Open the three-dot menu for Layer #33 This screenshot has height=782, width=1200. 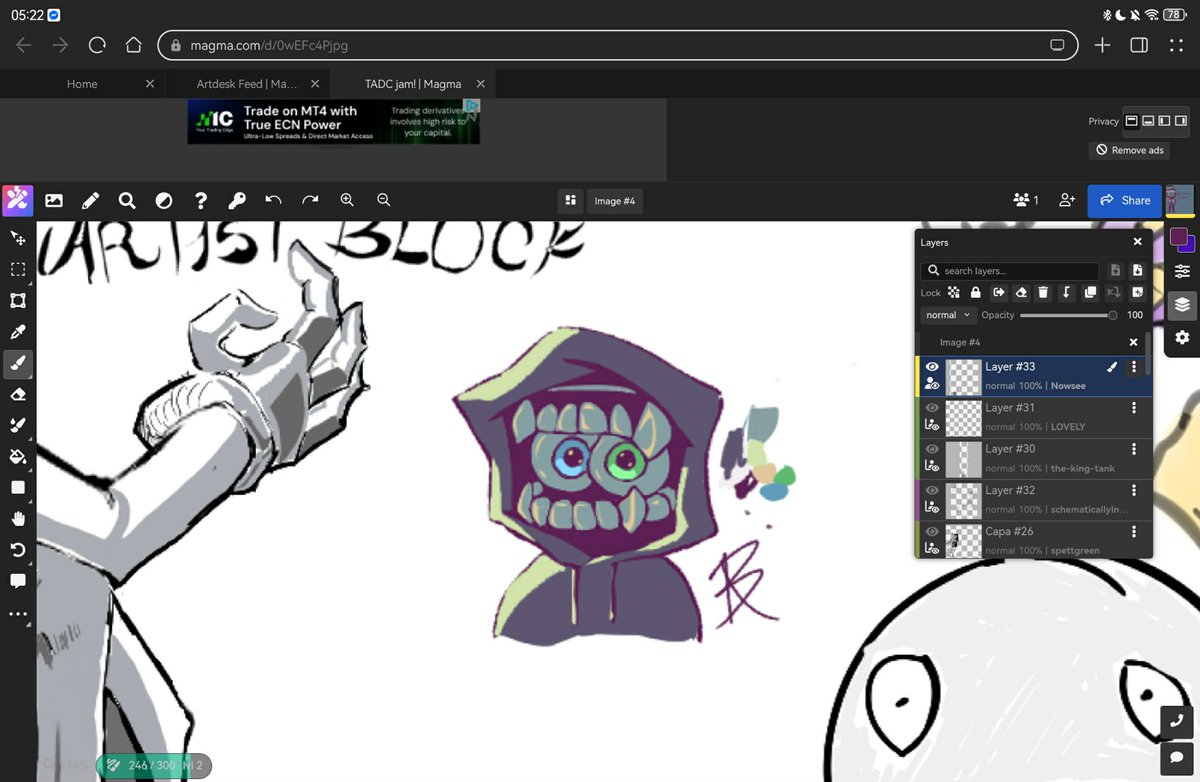(x=1134, y=367)
